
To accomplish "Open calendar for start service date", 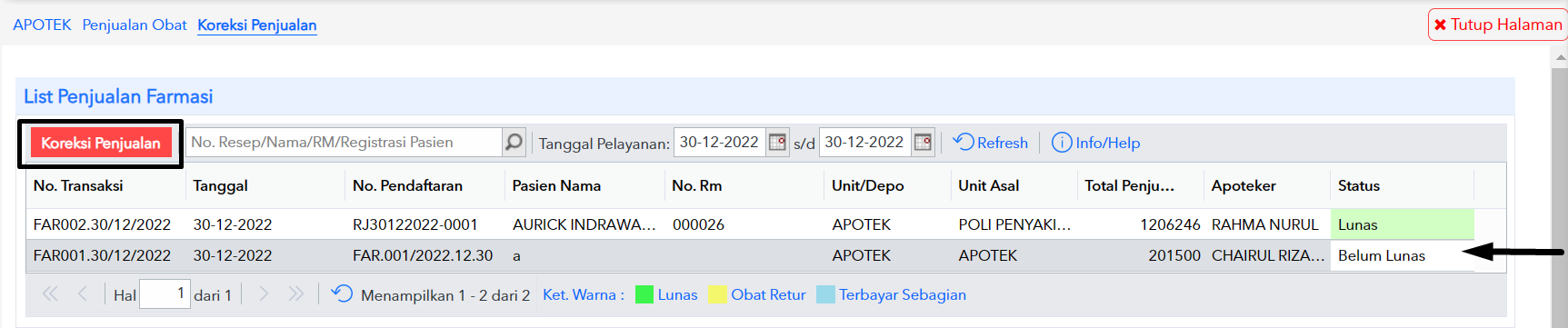I will 777,143.
